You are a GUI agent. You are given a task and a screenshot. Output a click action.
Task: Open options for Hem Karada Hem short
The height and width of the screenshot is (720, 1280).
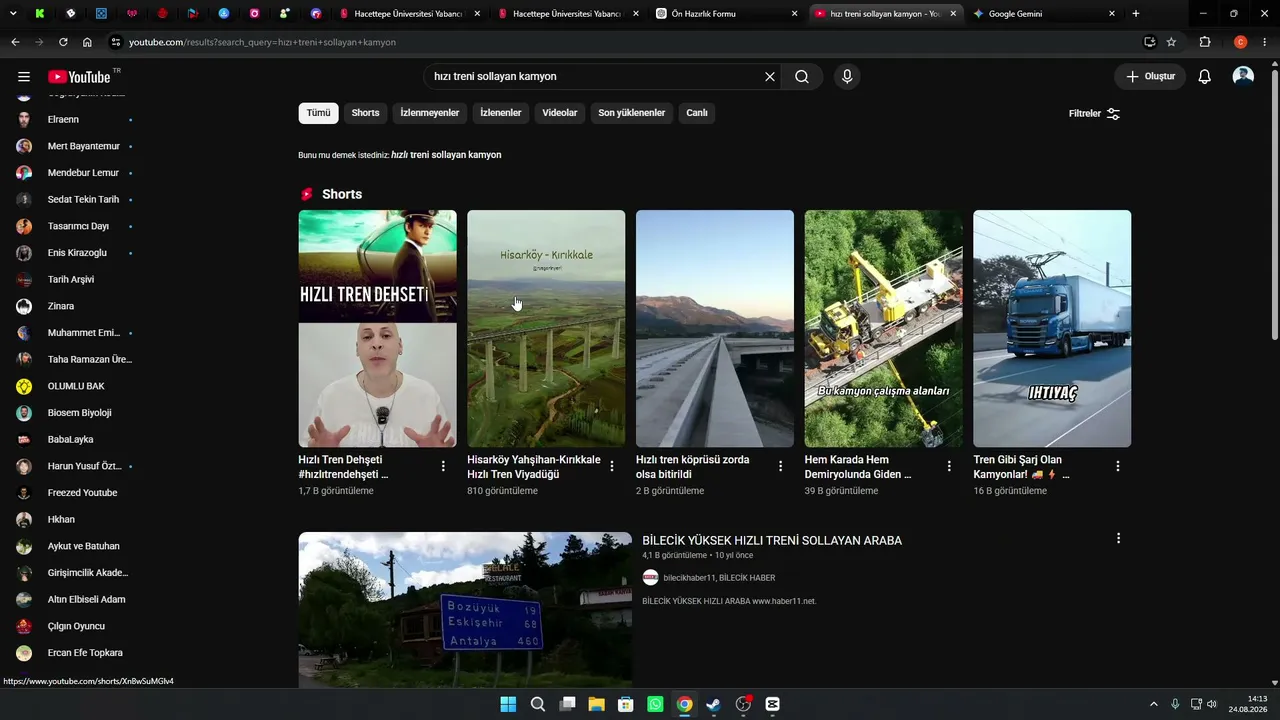[949, 466]
